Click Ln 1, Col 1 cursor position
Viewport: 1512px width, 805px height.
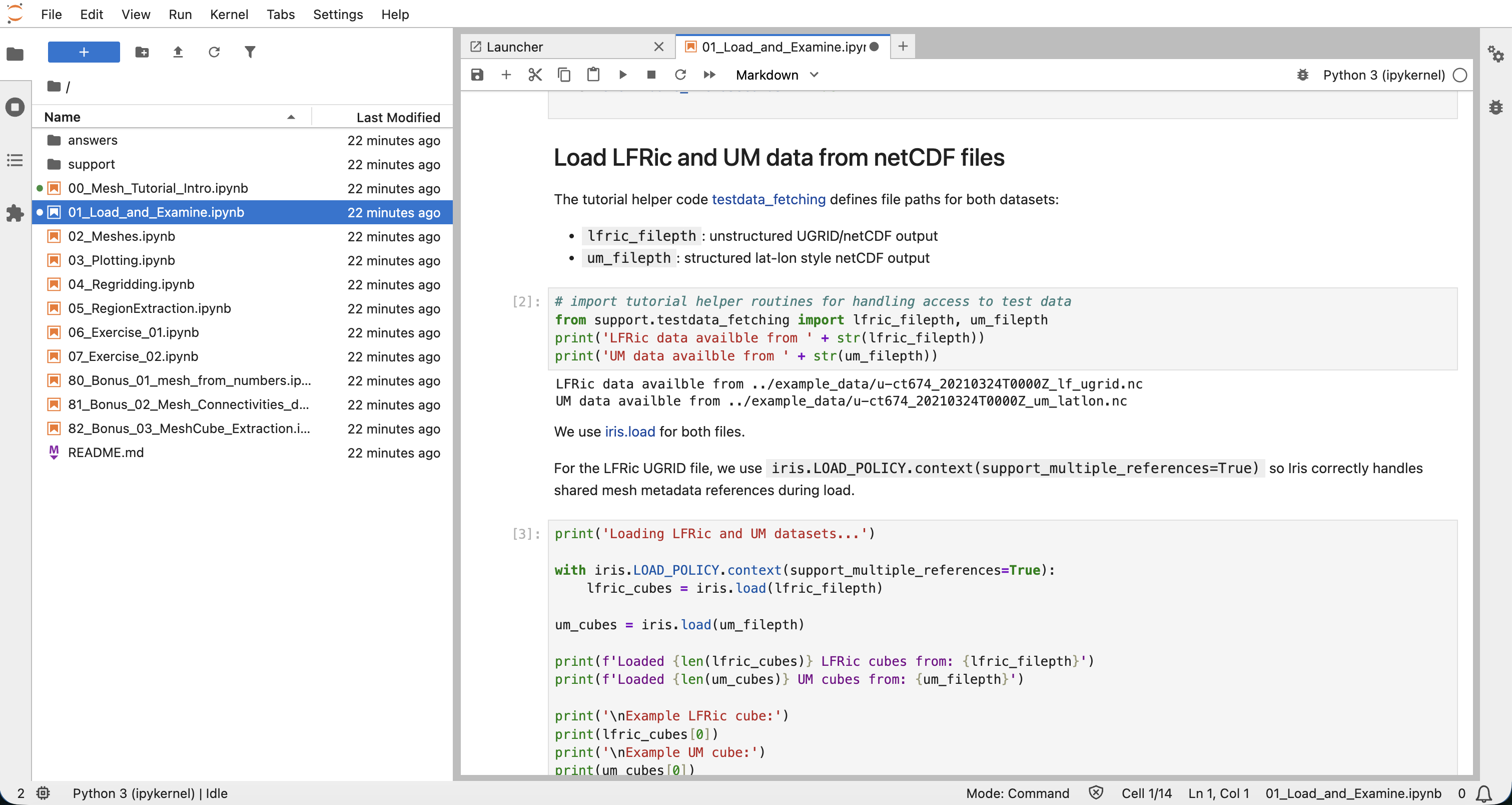(x=1218, y=793)
